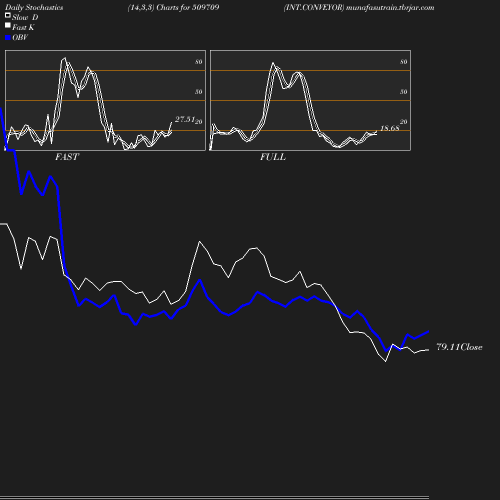Click the 80 axis label in FULL chart
500x500 pixels.
tap(404, 62)
